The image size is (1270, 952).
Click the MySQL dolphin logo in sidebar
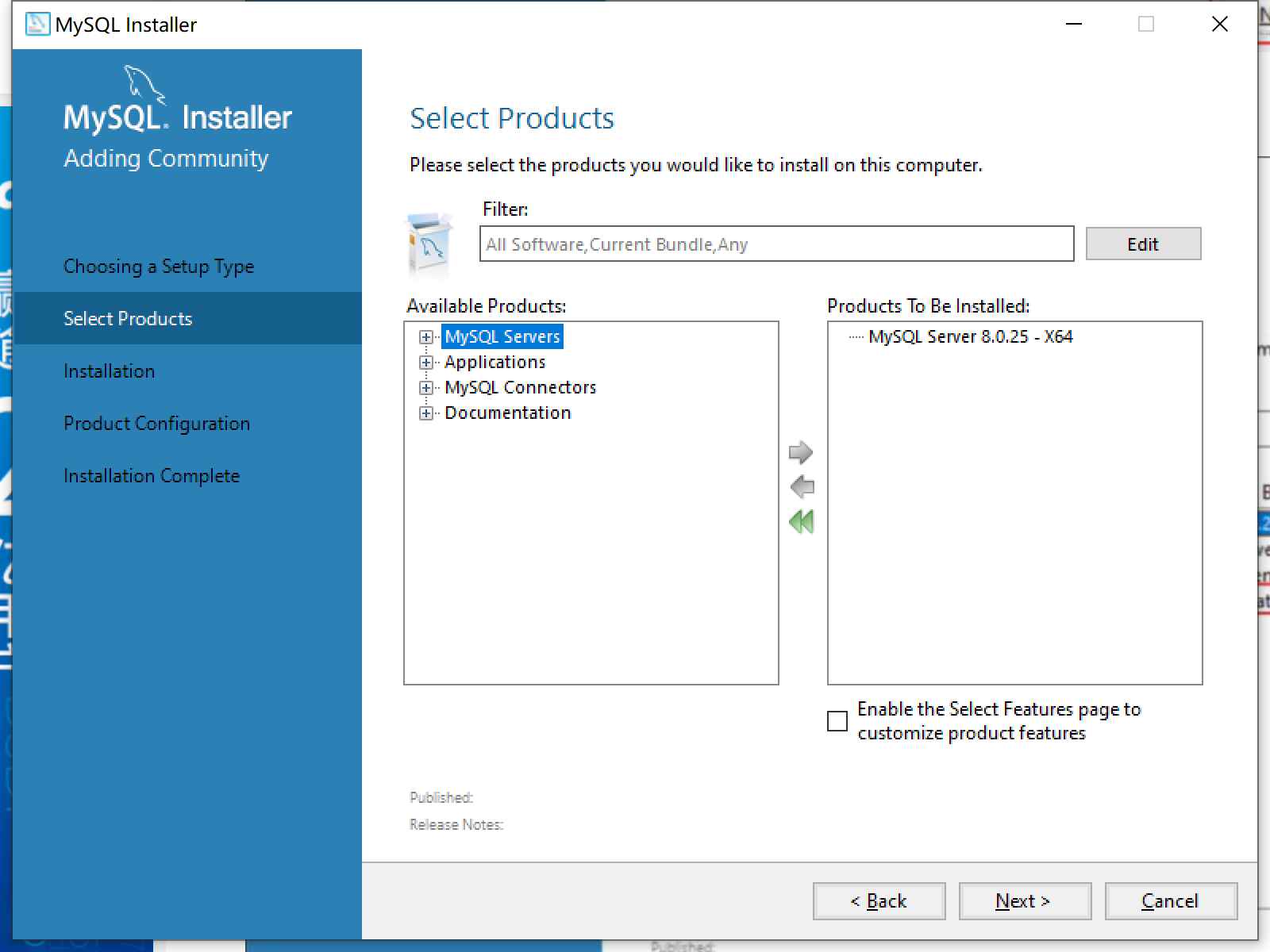tap(145, 85)
